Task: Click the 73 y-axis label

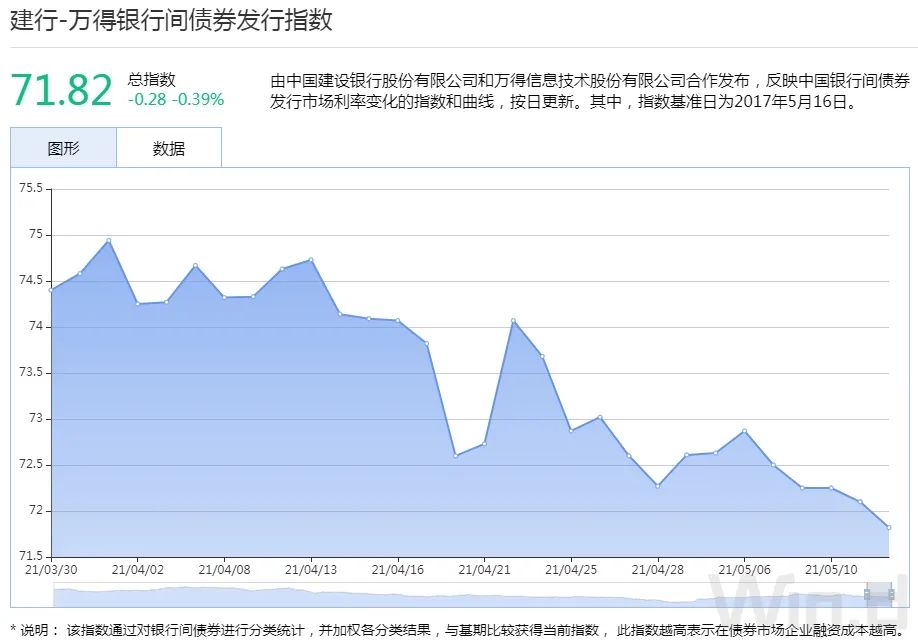Action: click(36, 418)
